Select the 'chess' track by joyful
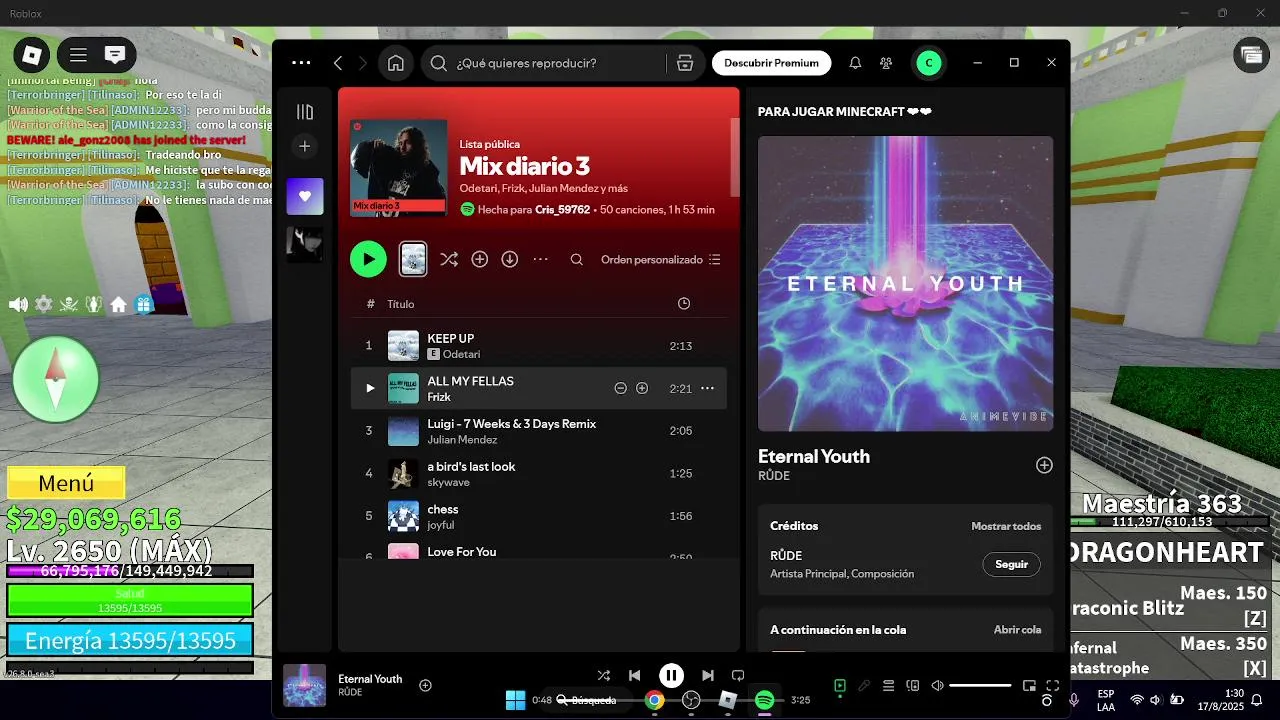The height and width of the screenshot is (720, 1280). [x=539, y=516]
